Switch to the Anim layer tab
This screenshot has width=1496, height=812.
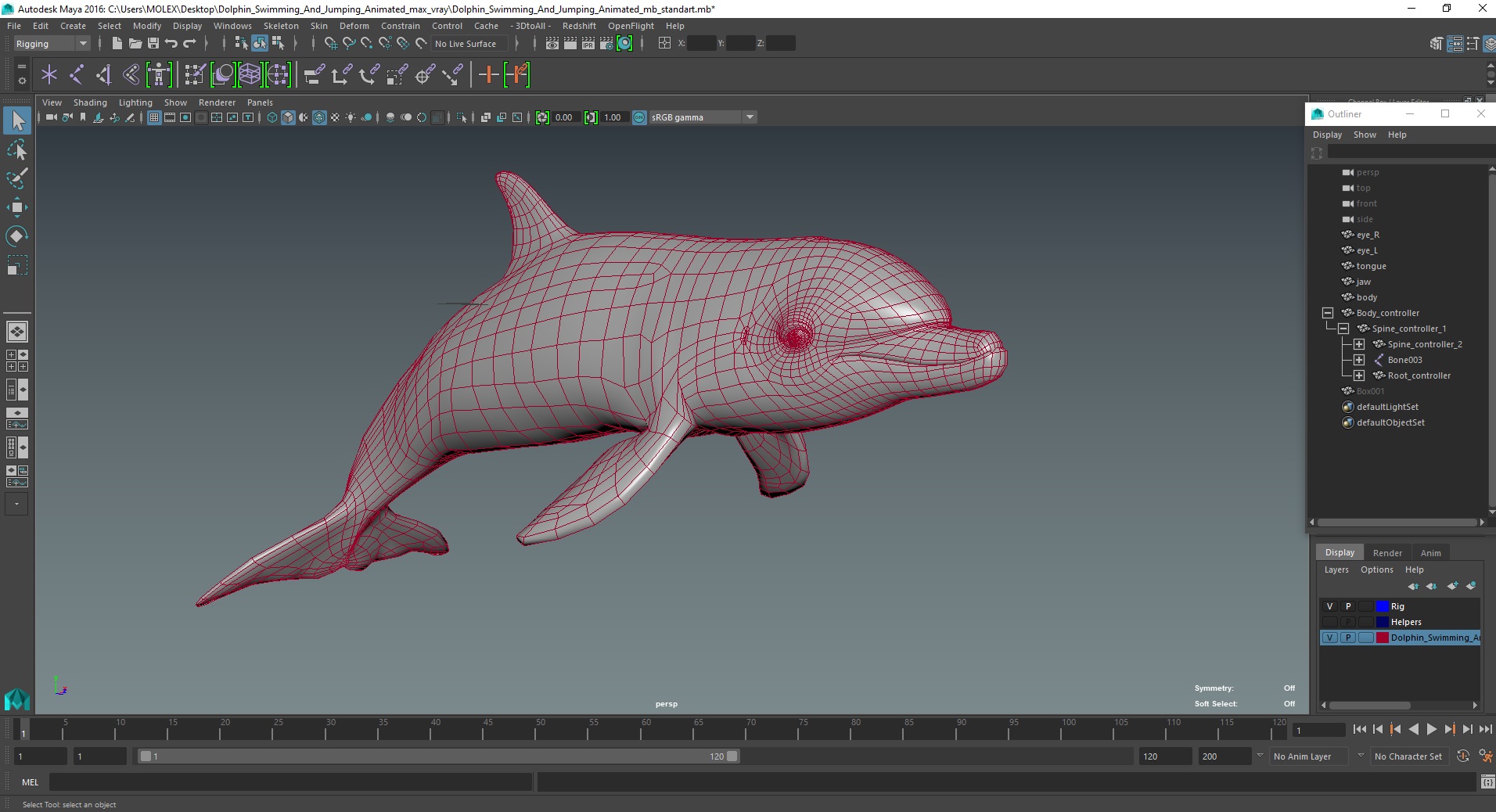1430,553
